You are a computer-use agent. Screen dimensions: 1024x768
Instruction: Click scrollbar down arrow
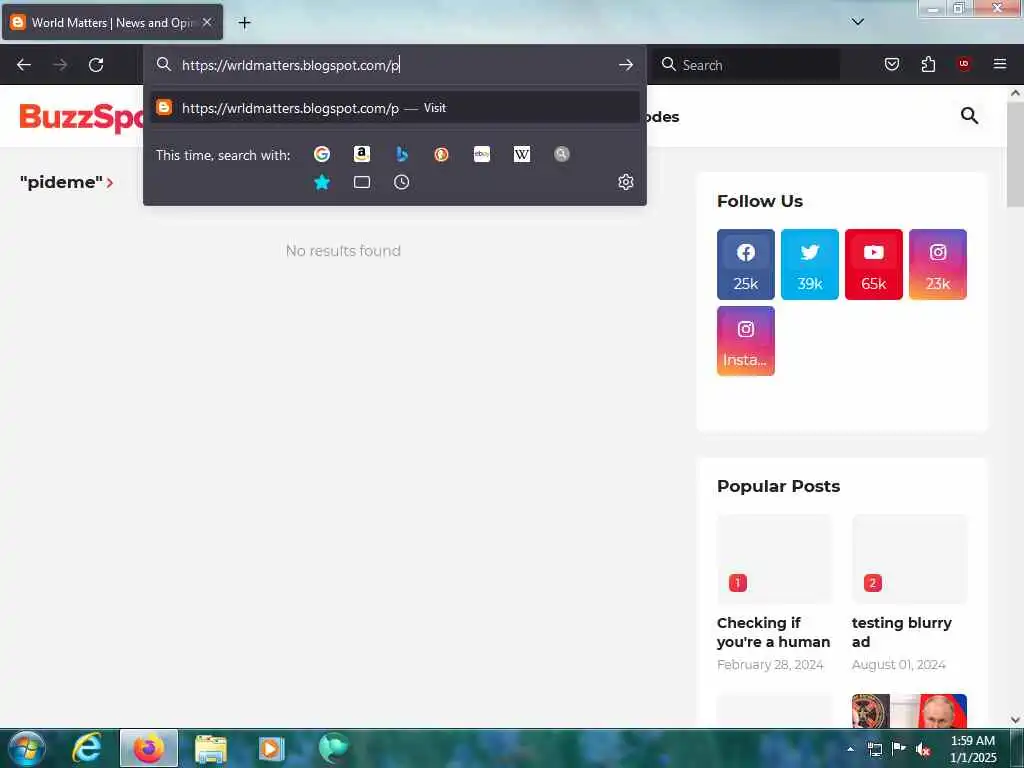pyautogui.click(x=1015, y=720)
